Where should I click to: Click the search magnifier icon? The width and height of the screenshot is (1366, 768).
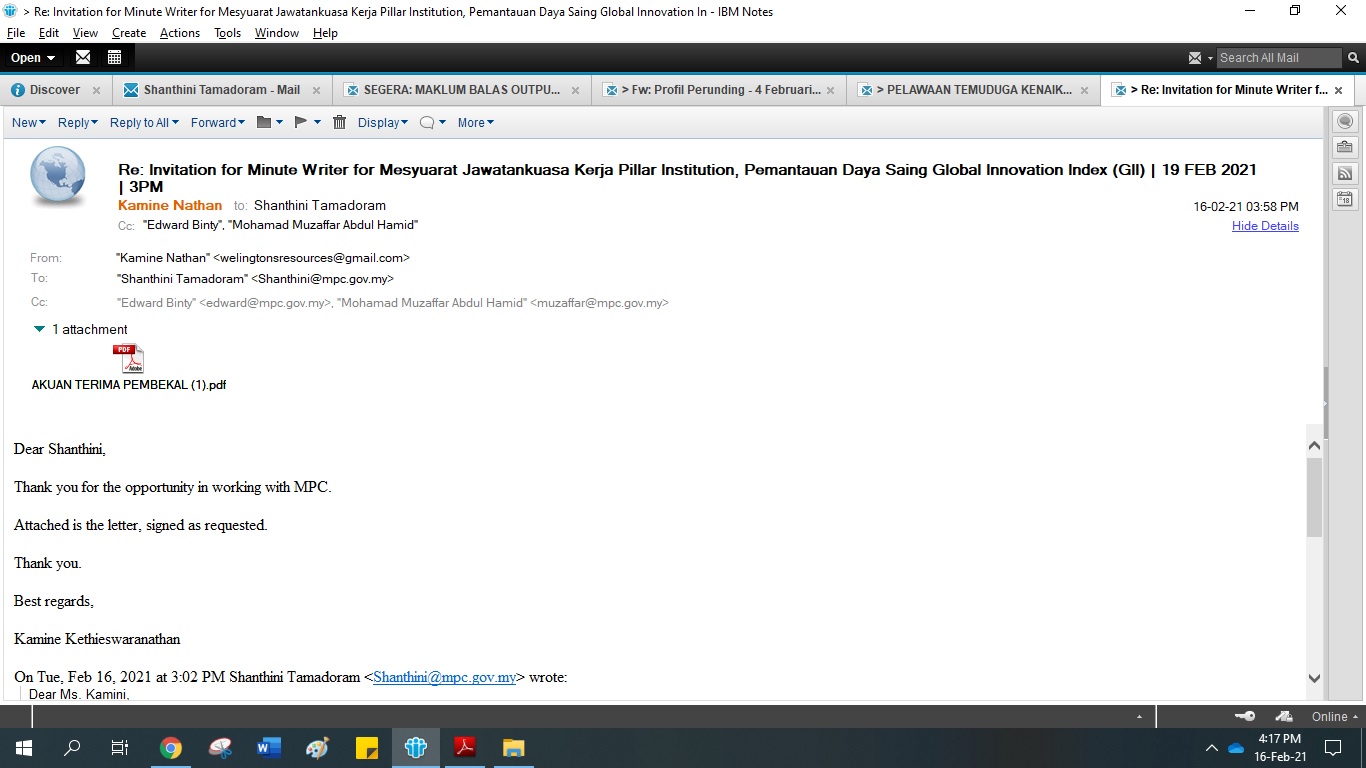(1354, 57)
